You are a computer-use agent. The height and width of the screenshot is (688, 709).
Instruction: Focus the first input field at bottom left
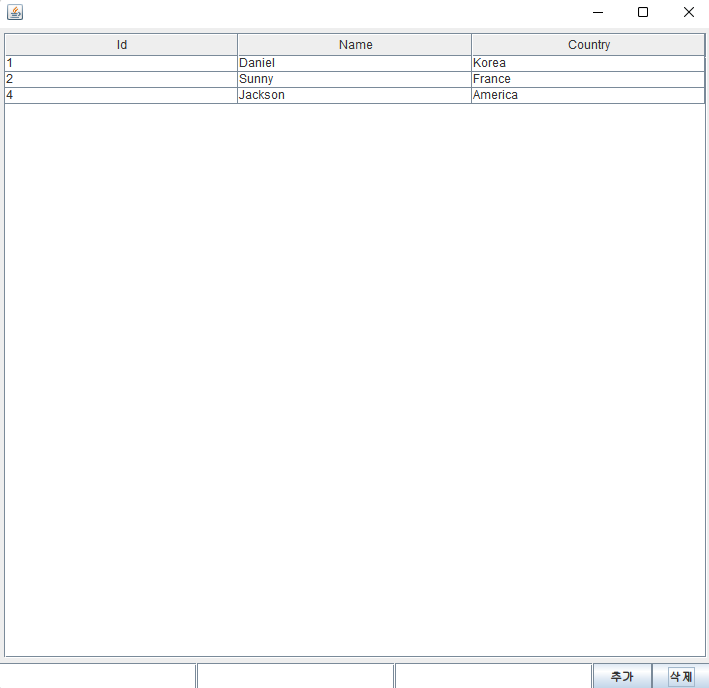click(98, 676)
